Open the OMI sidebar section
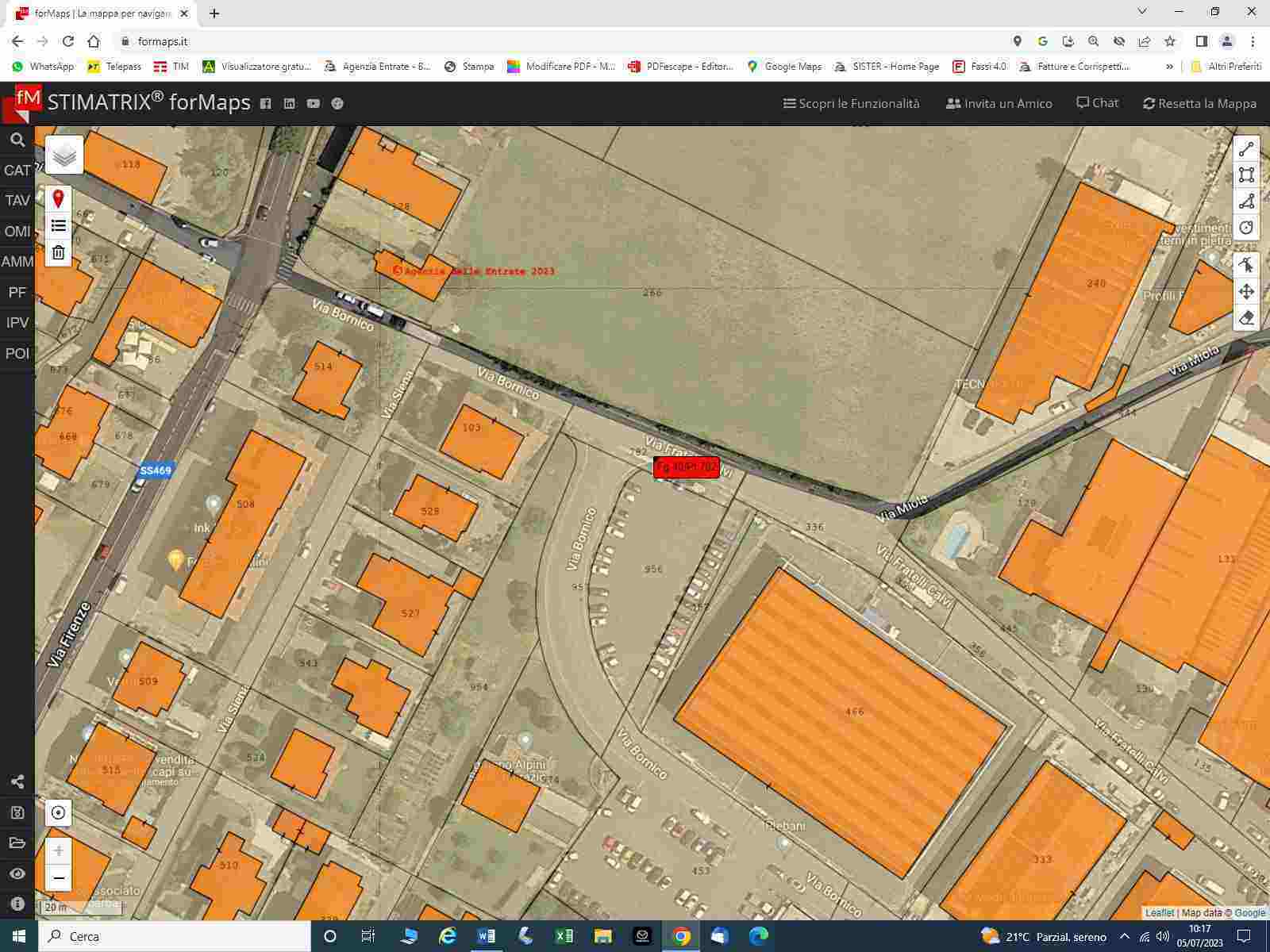Image resolution: width=1270 pixels, height=952 pixels. 17,232
